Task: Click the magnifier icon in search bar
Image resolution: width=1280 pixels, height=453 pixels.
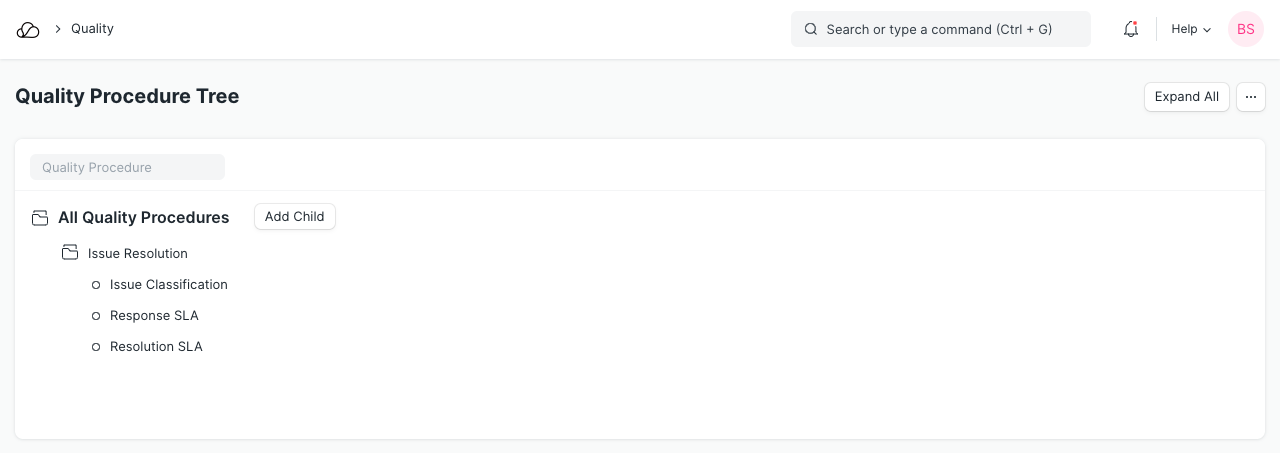Action: 811,29
